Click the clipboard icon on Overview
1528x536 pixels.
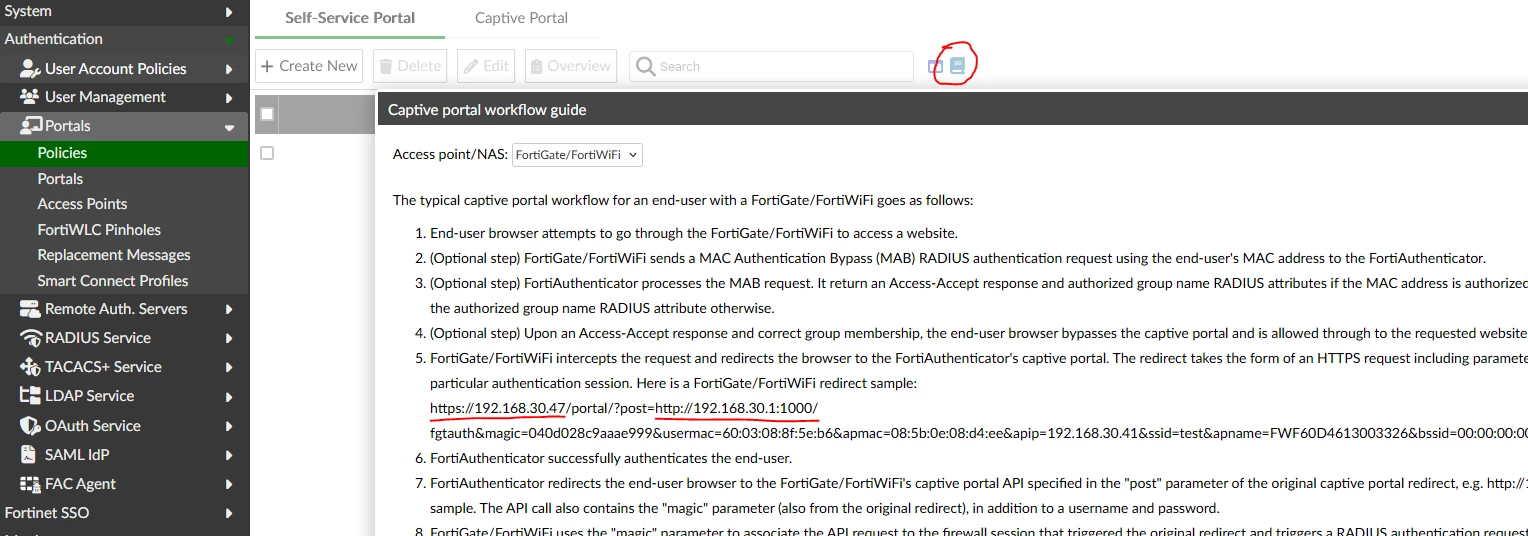click(537, 66)
